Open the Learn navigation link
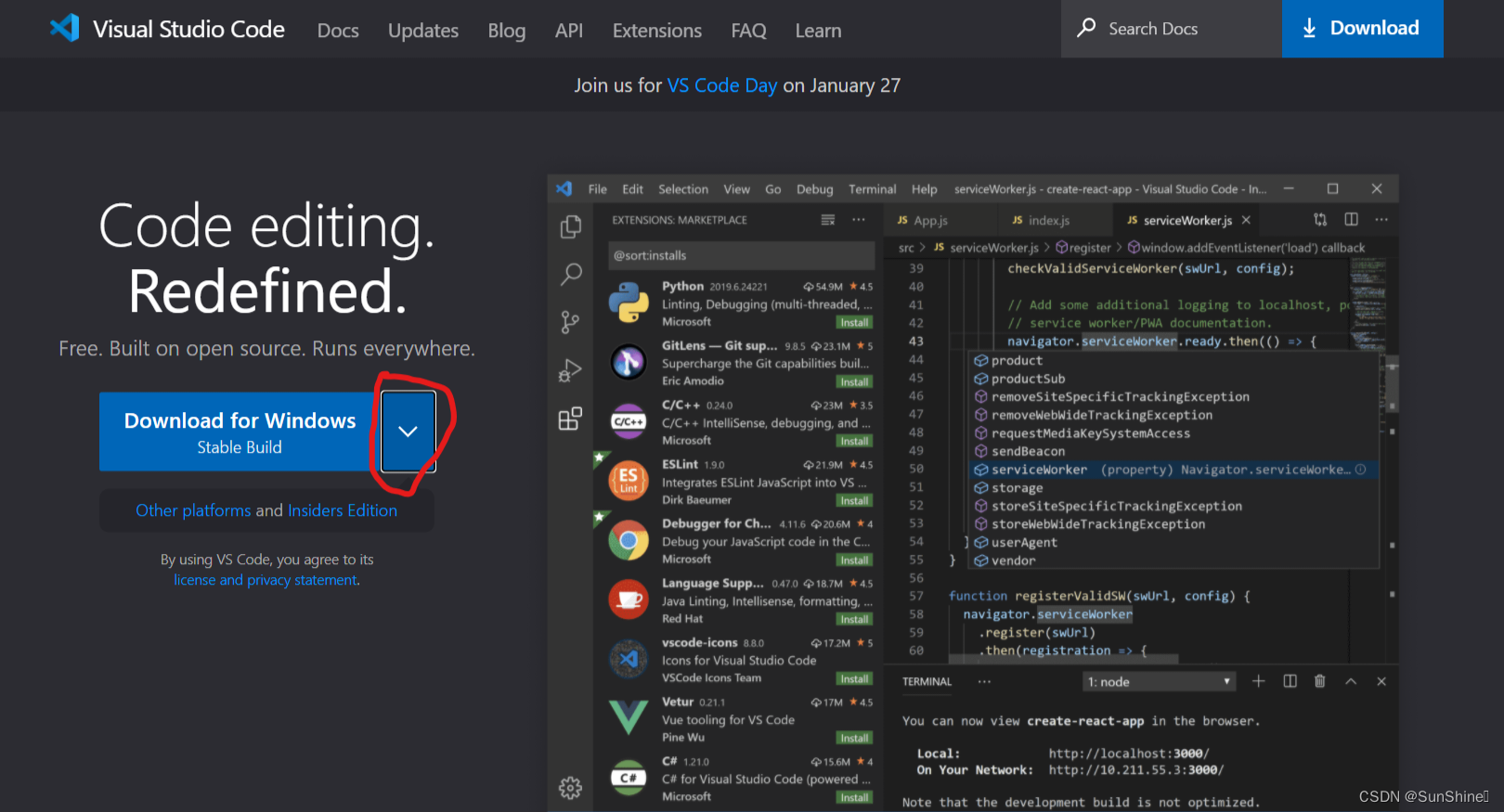 click(819, 31)
